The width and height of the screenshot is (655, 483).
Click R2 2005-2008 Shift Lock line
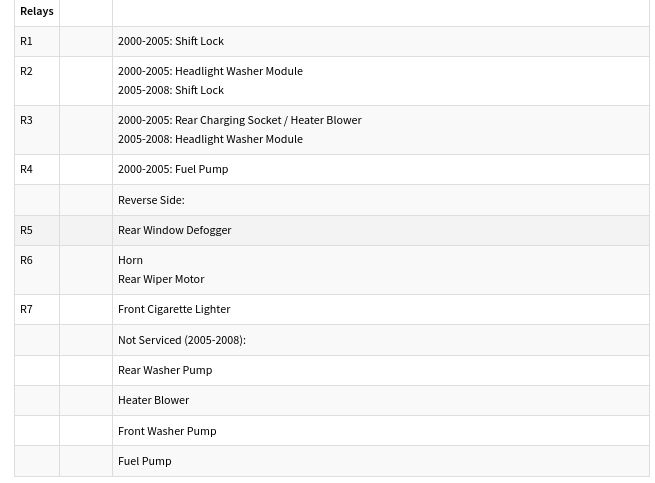click(171, 90)
